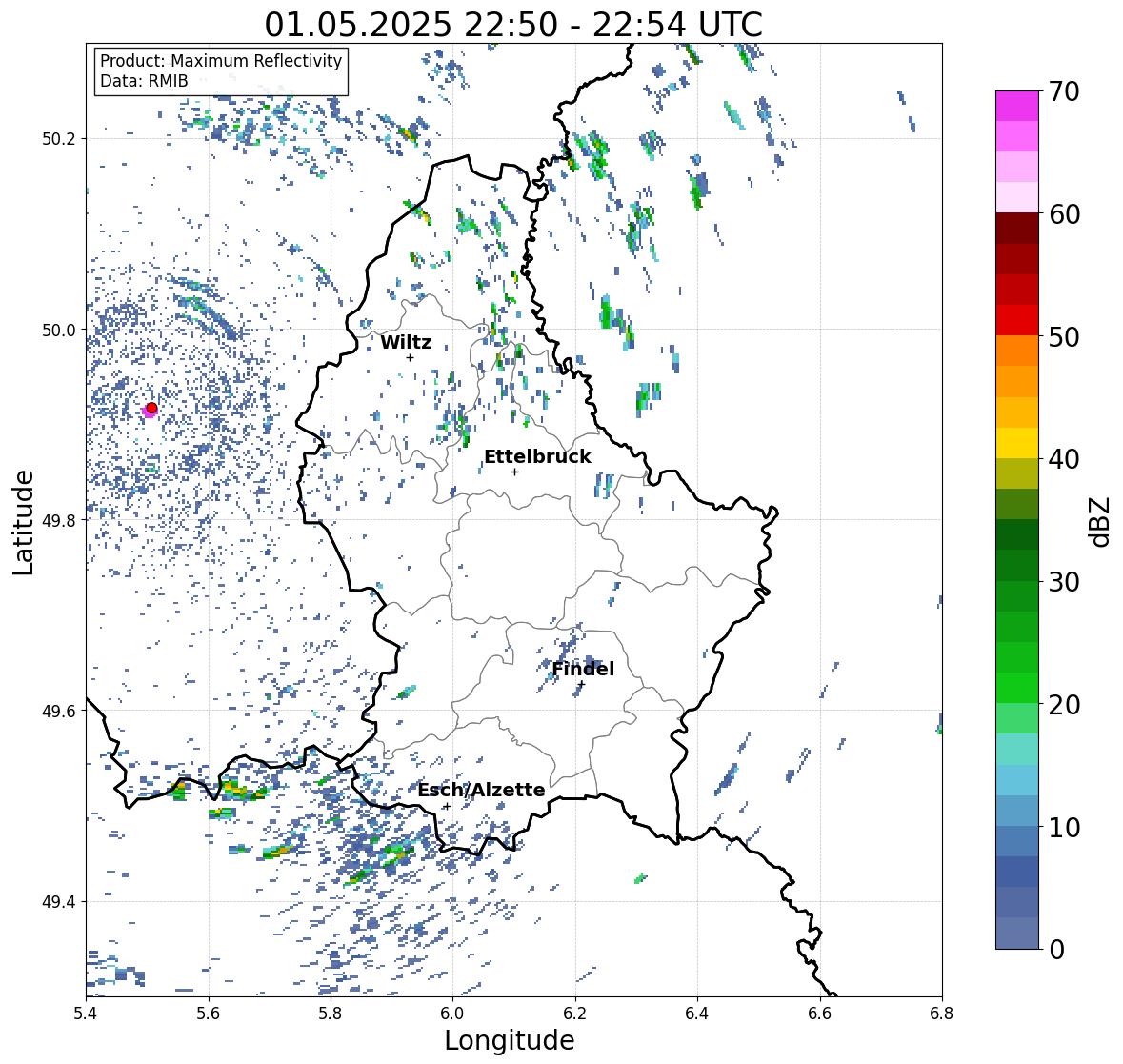Click the 'Product: Maximum Reflectivity' text
Image resolution: width=1123 pixels, height=1064 pixels.
(x=221, y=61)
